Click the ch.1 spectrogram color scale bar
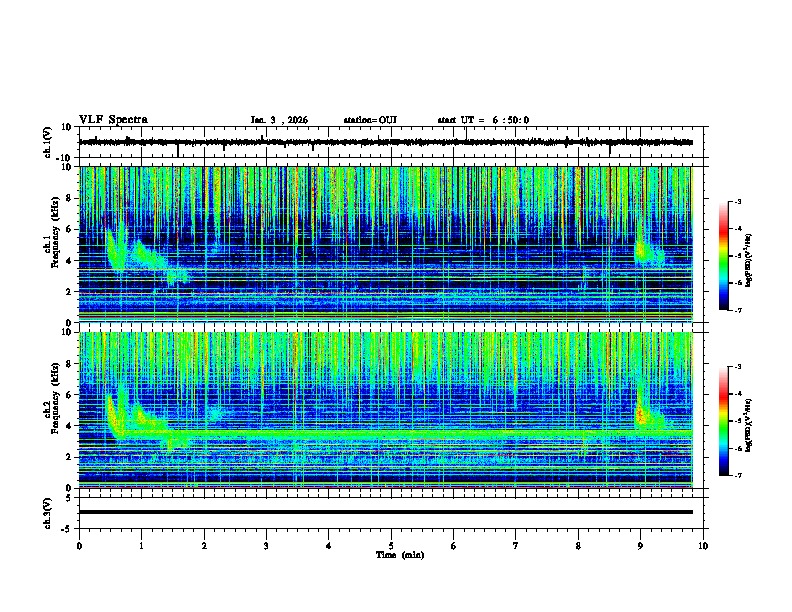 723,256
